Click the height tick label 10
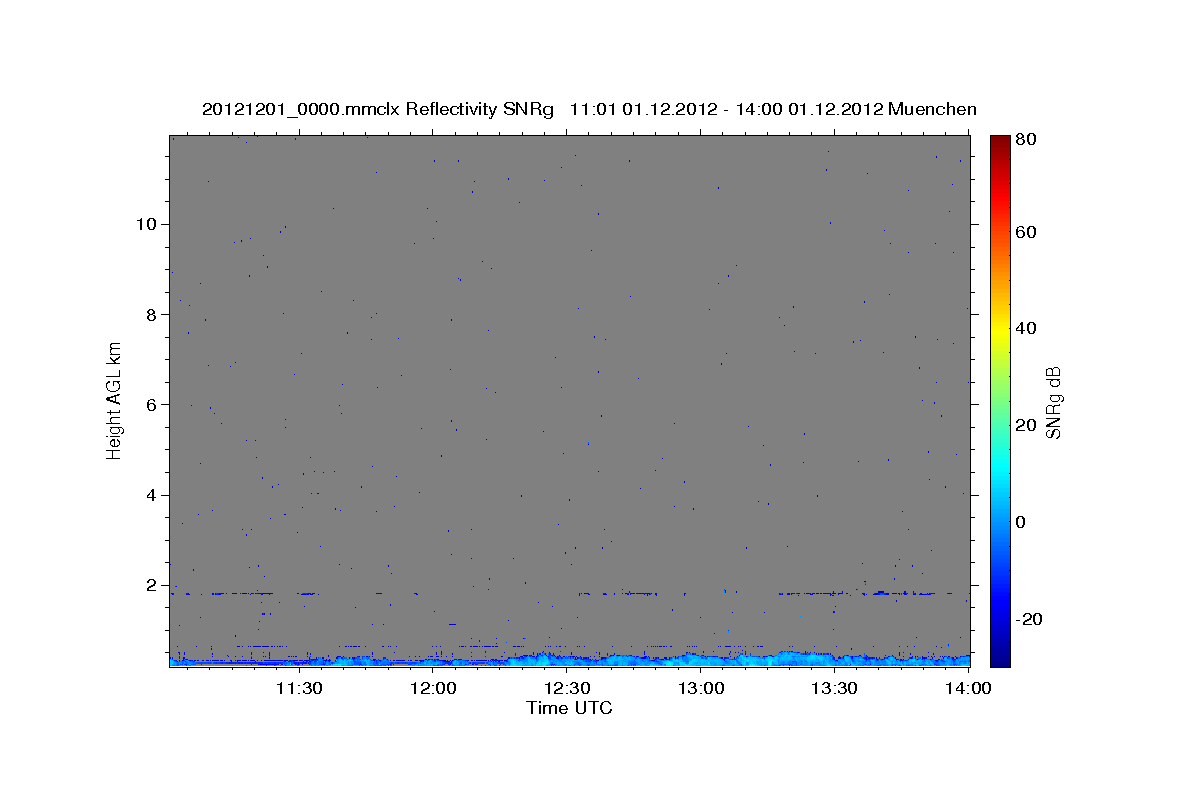This screenshot has width=1200, height=800. (x=148, y=224)
